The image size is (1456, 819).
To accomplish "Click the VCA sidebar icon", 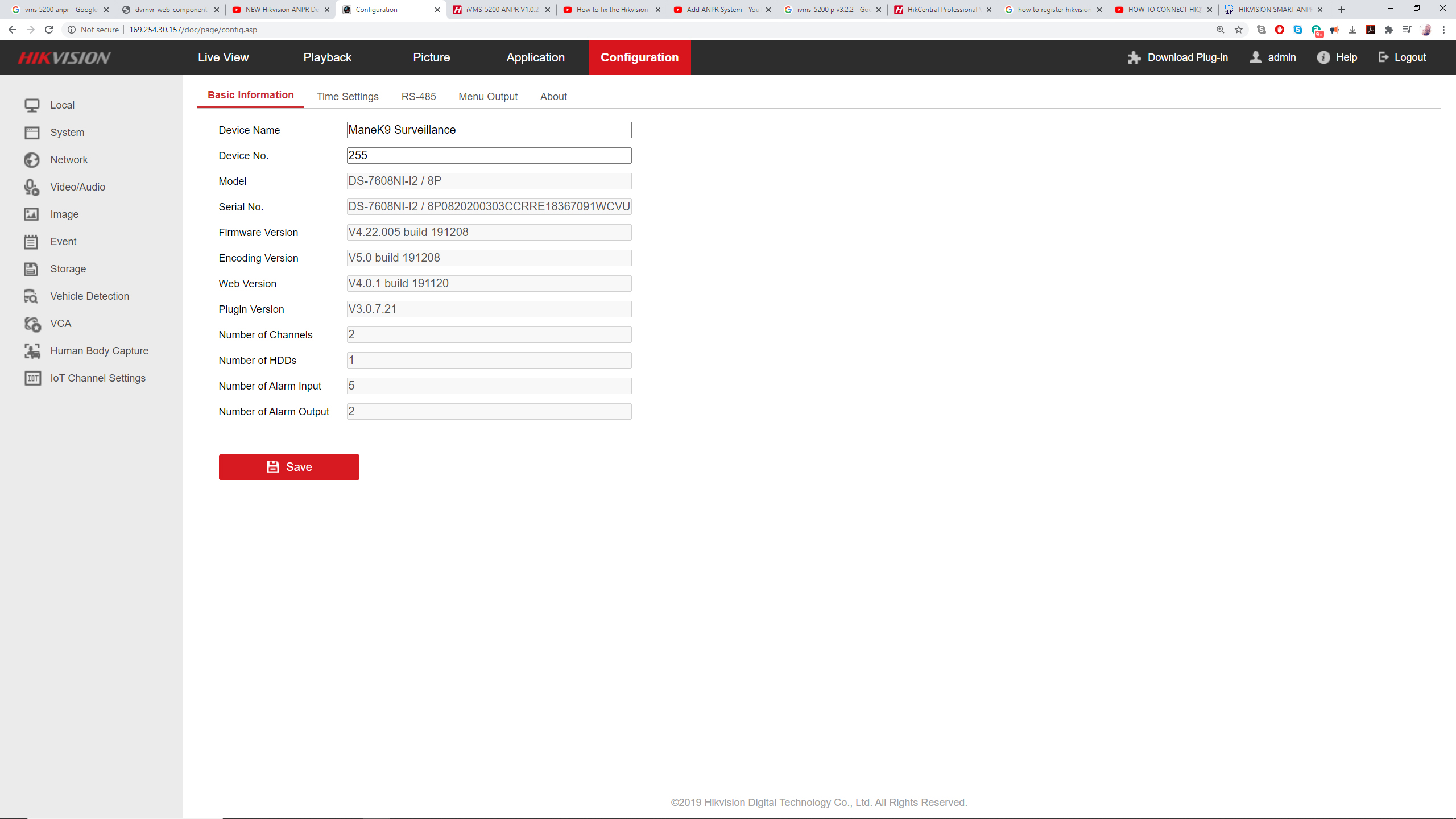I will (x=32, y=324).
